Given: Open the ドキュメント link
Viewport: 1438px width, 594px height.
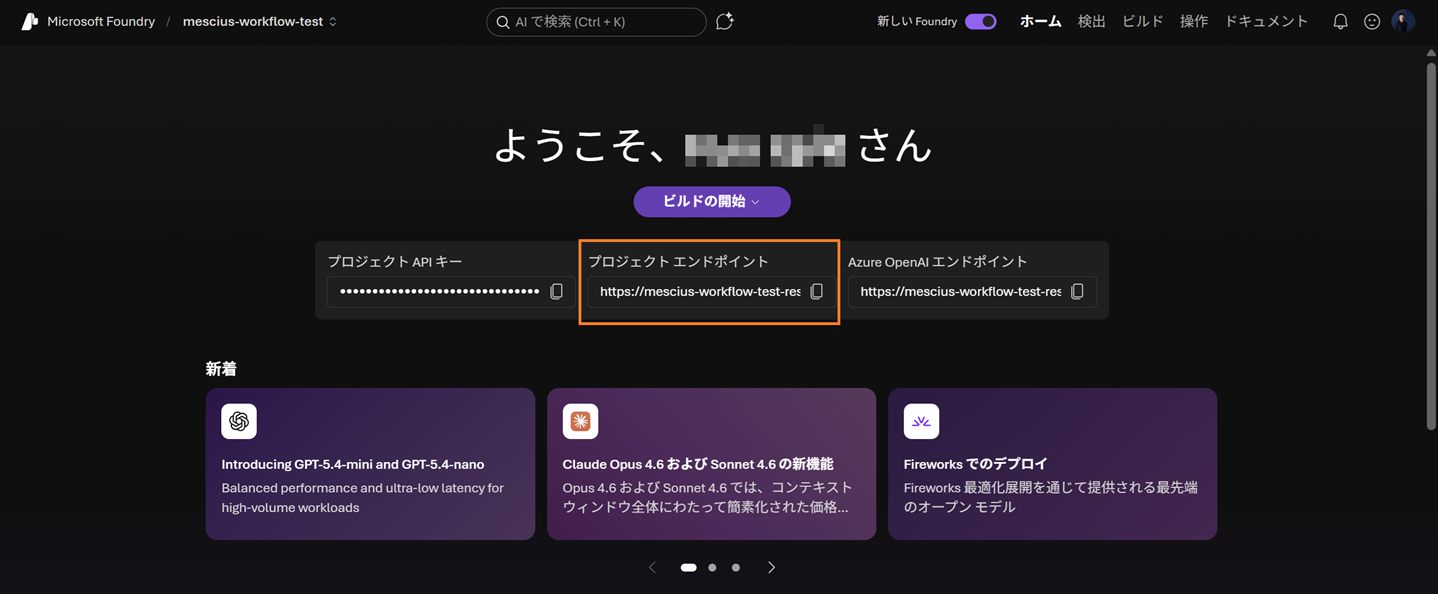Looking at the screenshot, I should [x=1266, y=21].
